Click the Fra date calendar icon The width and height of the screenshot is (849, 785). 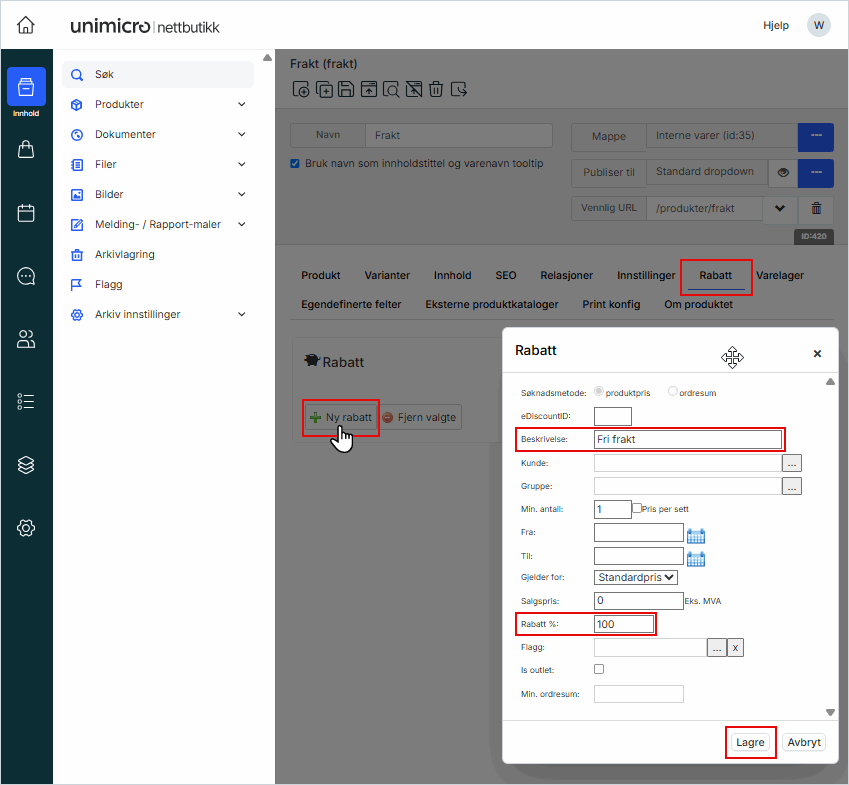coord(696,534)
